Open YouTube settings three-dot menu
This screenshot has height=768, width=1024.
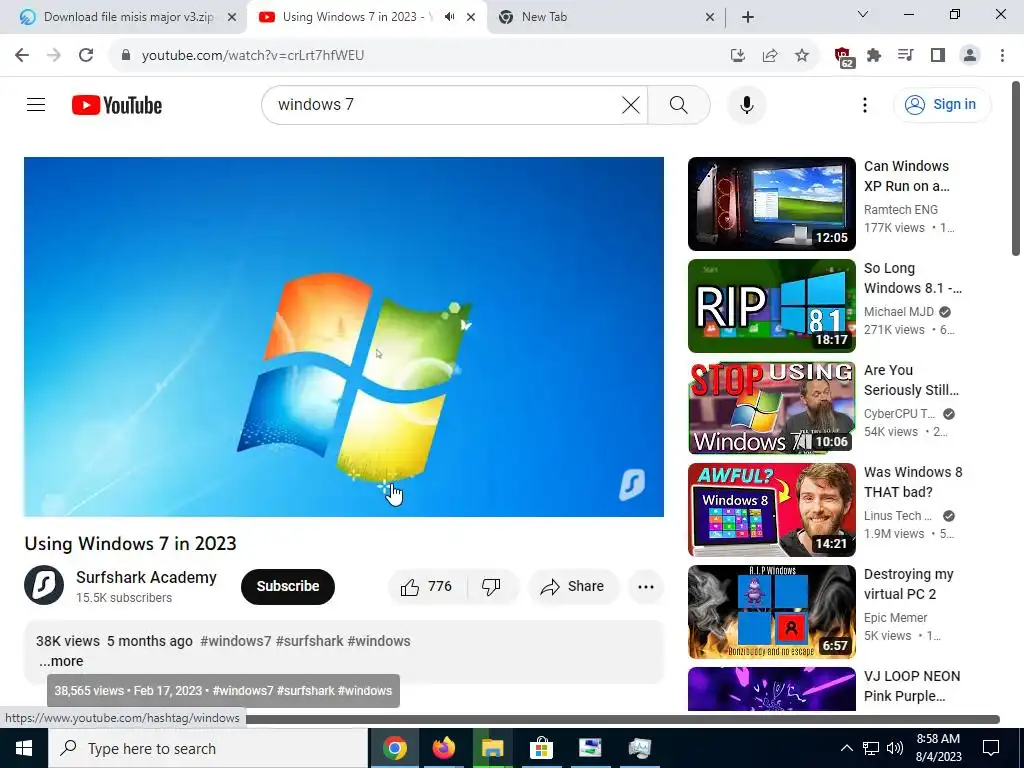click(865, 104)
